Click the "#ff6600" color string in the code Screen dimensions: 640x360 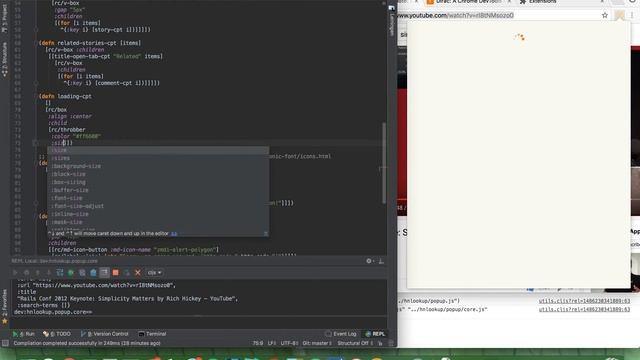(x=87, y=136)
